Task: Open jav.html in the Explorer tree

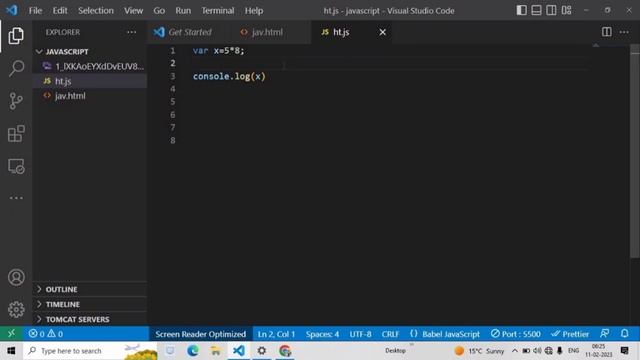Action: 90,96
